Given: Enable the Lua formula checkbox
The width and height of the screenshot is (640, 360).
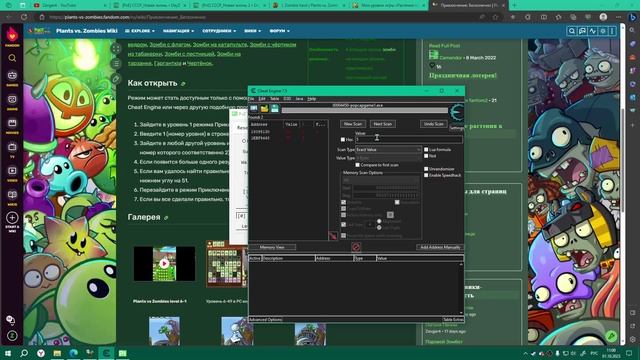Looking at the screenshot, I should 426,150.
